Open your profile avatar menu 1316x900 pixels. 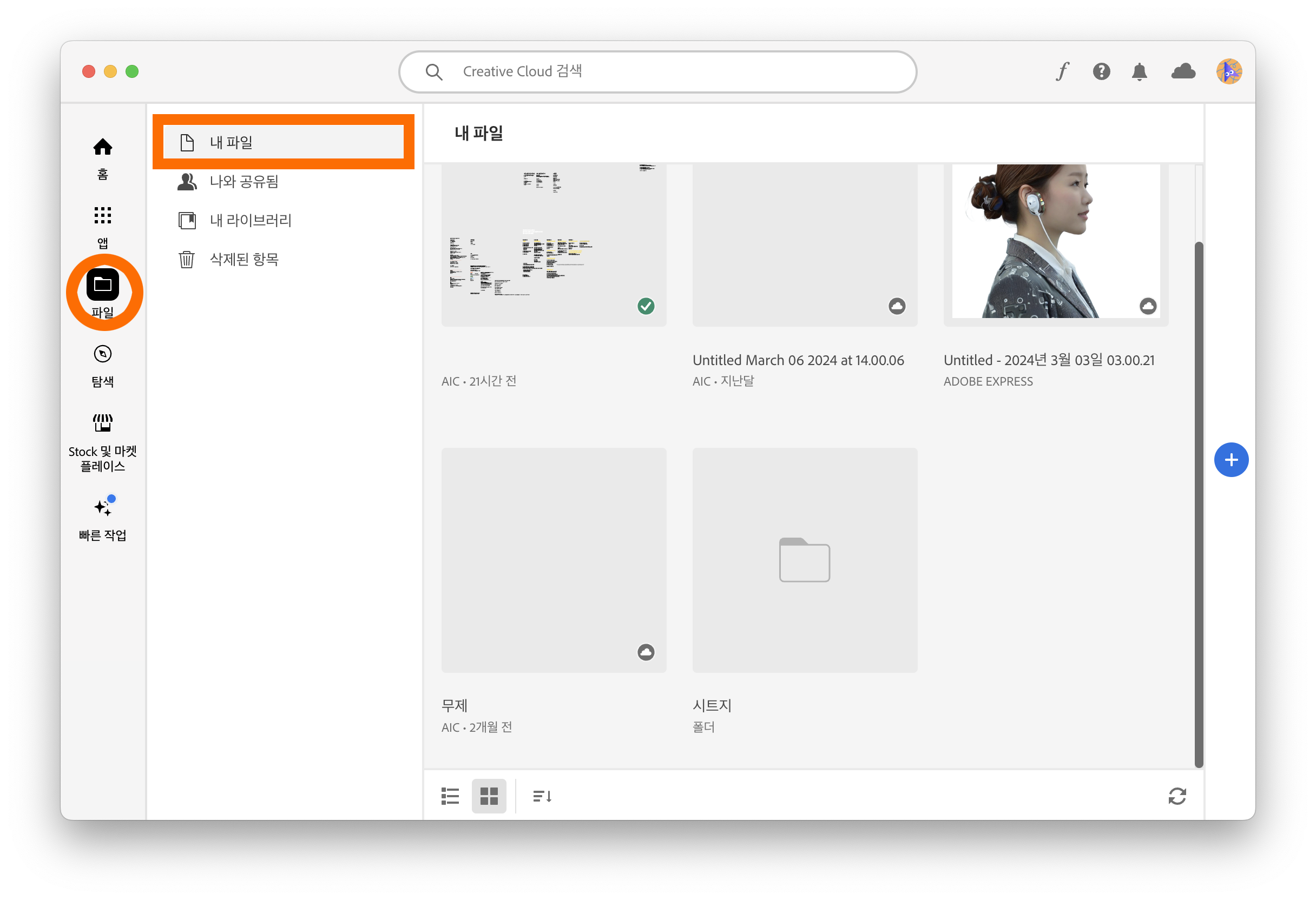click(x=1228, y=71)
